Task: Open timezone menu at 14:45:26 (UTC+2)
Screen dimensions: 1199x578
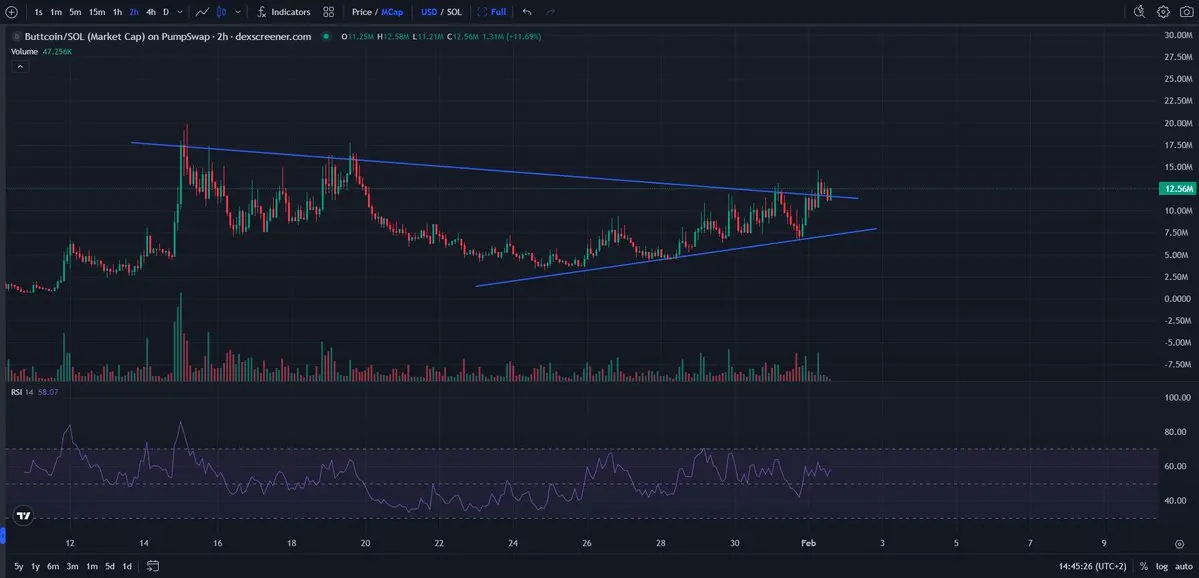Action: click(x=1091, y=567)
